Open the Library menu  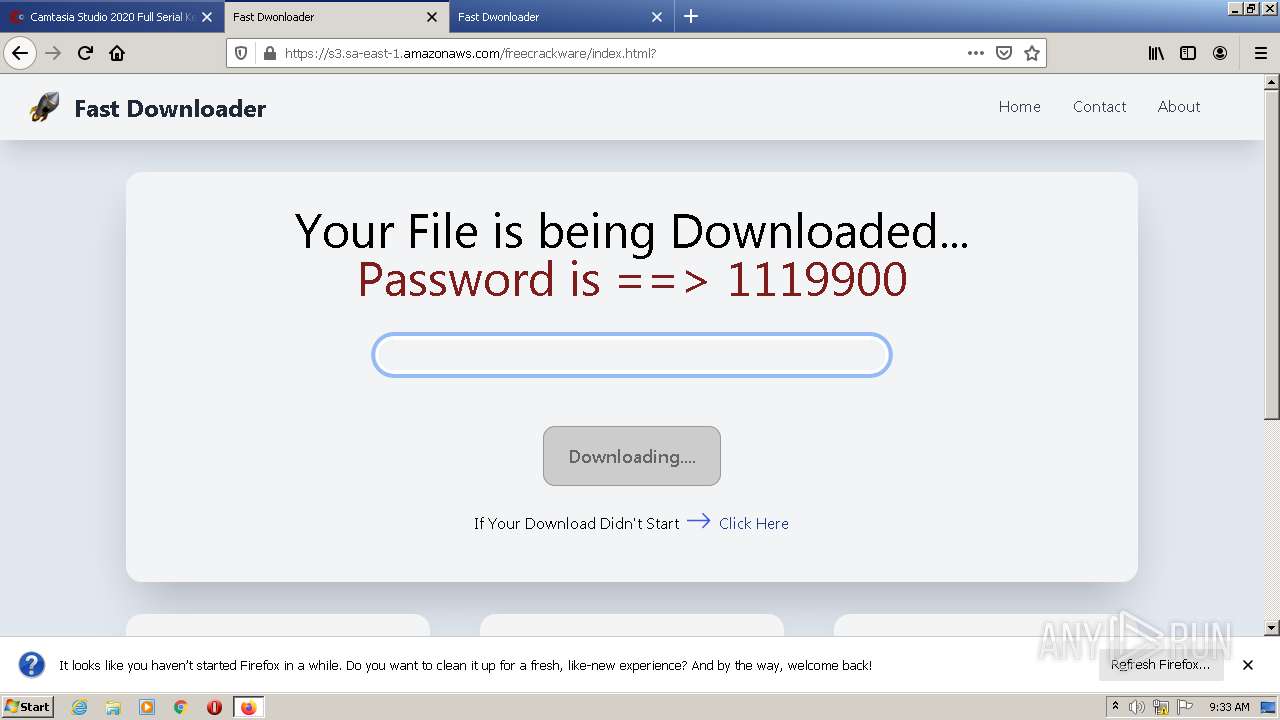coord(1156,53)
